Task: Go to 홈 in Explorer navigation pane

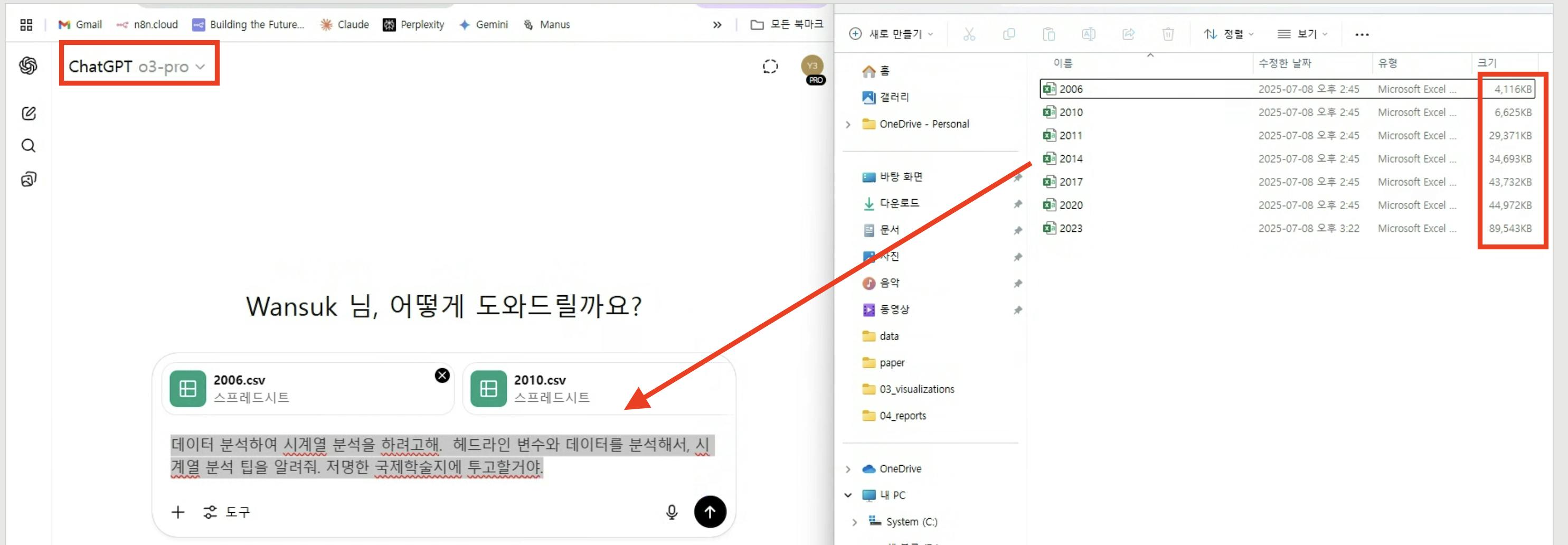Action: click(x=876, y=71)
